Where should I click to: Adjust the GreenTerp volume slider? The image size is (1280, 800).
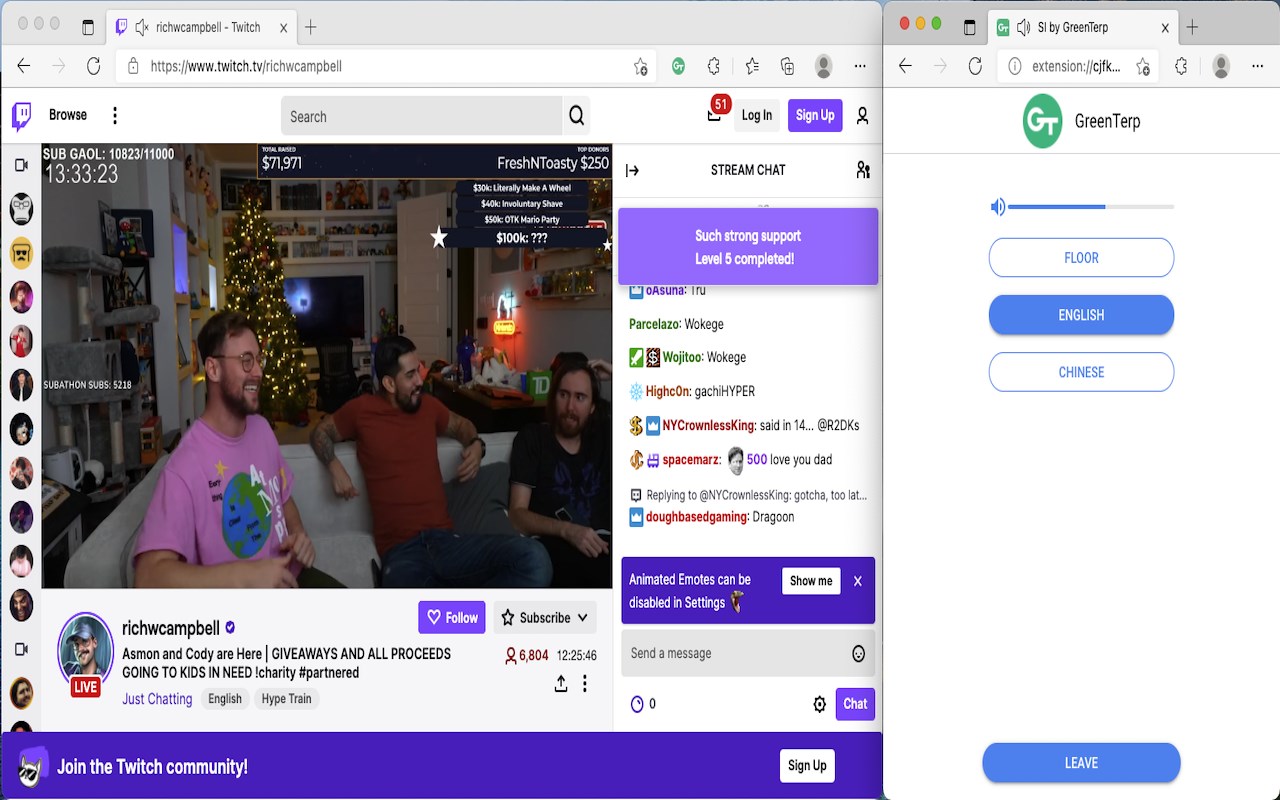(x=1091, y=207)
